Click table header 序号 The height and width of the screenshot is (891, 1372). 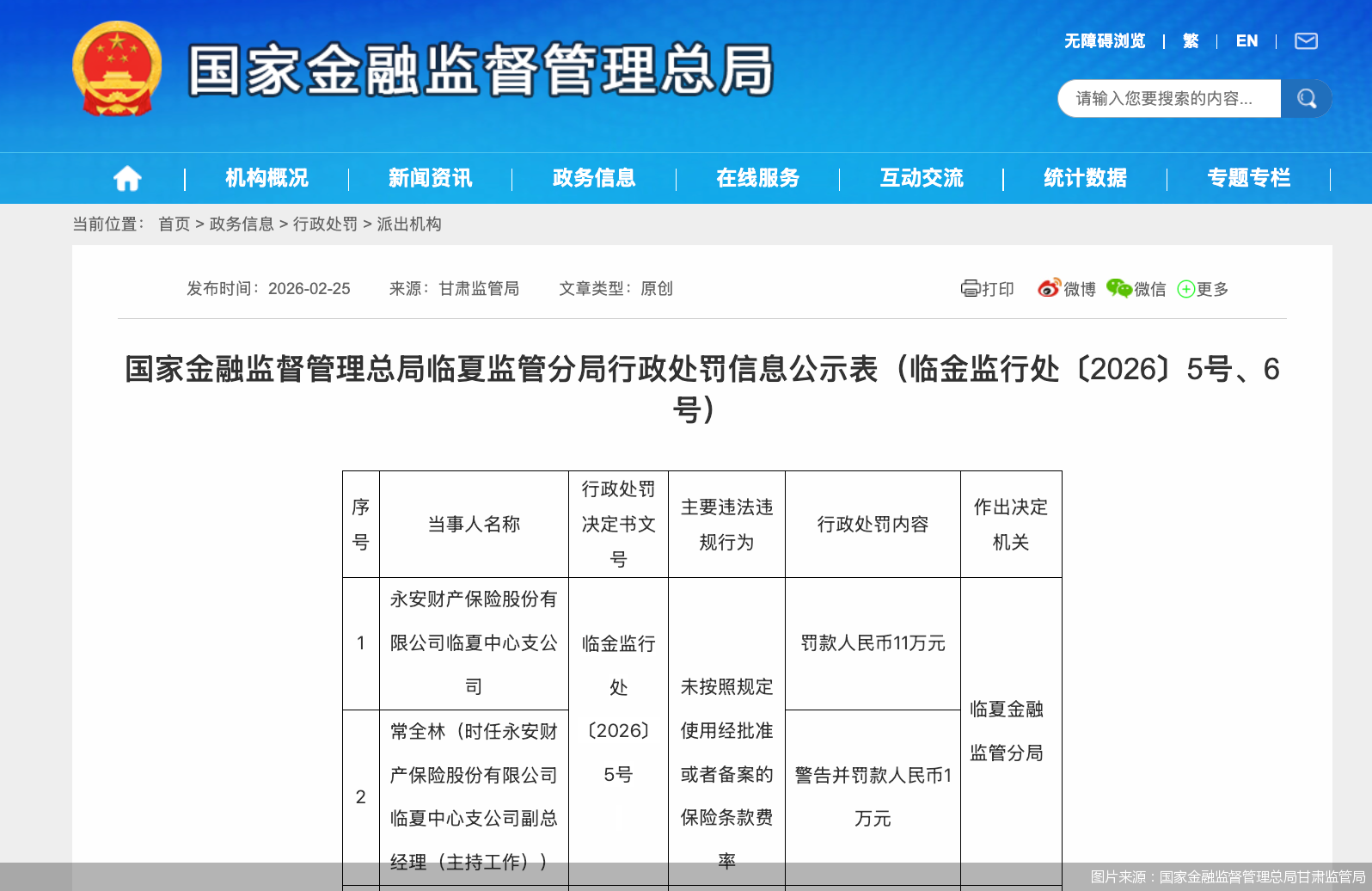361,525
